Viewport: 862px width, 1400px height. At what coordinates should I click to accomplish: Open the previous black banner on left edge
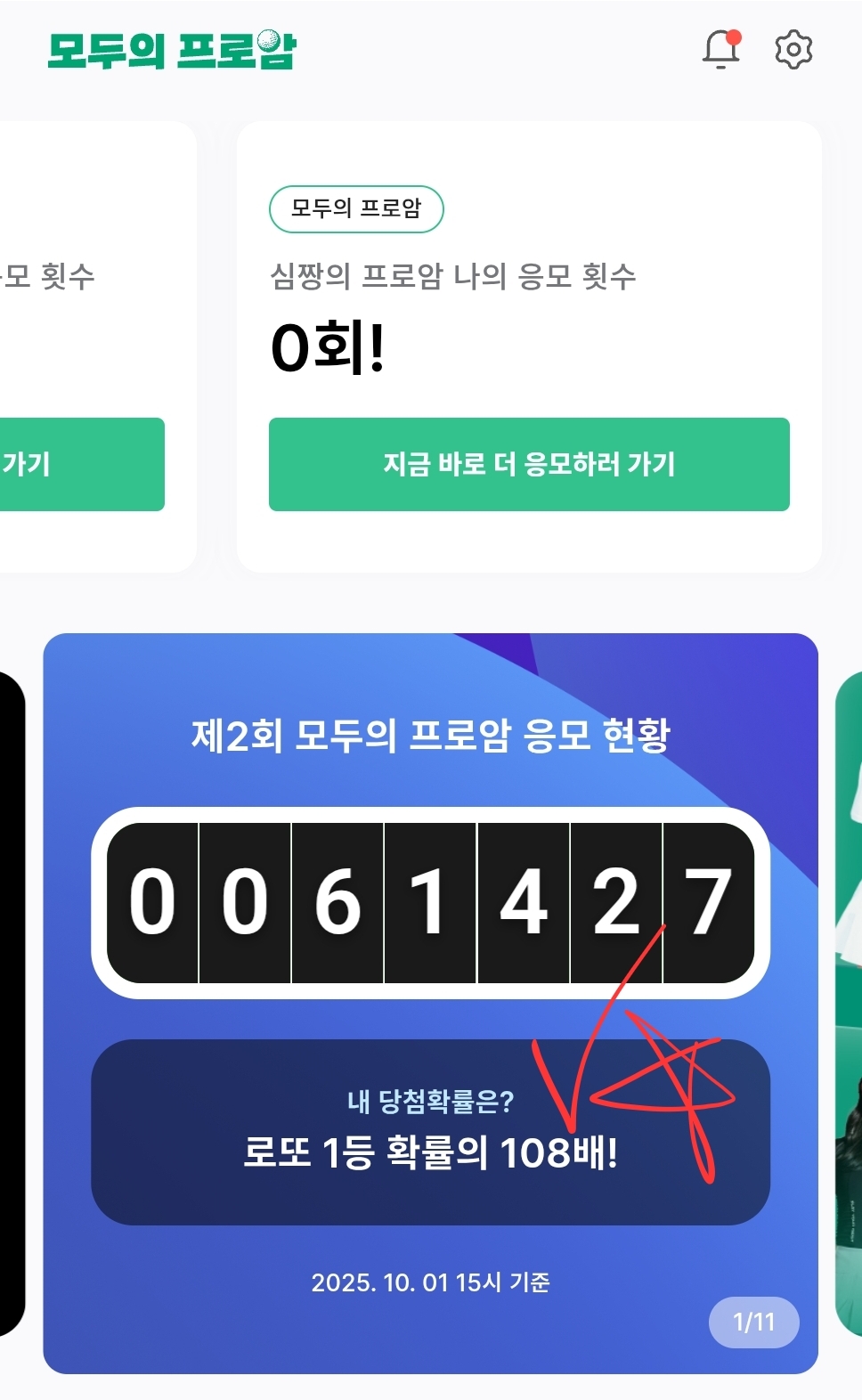tap(12, 1004)
